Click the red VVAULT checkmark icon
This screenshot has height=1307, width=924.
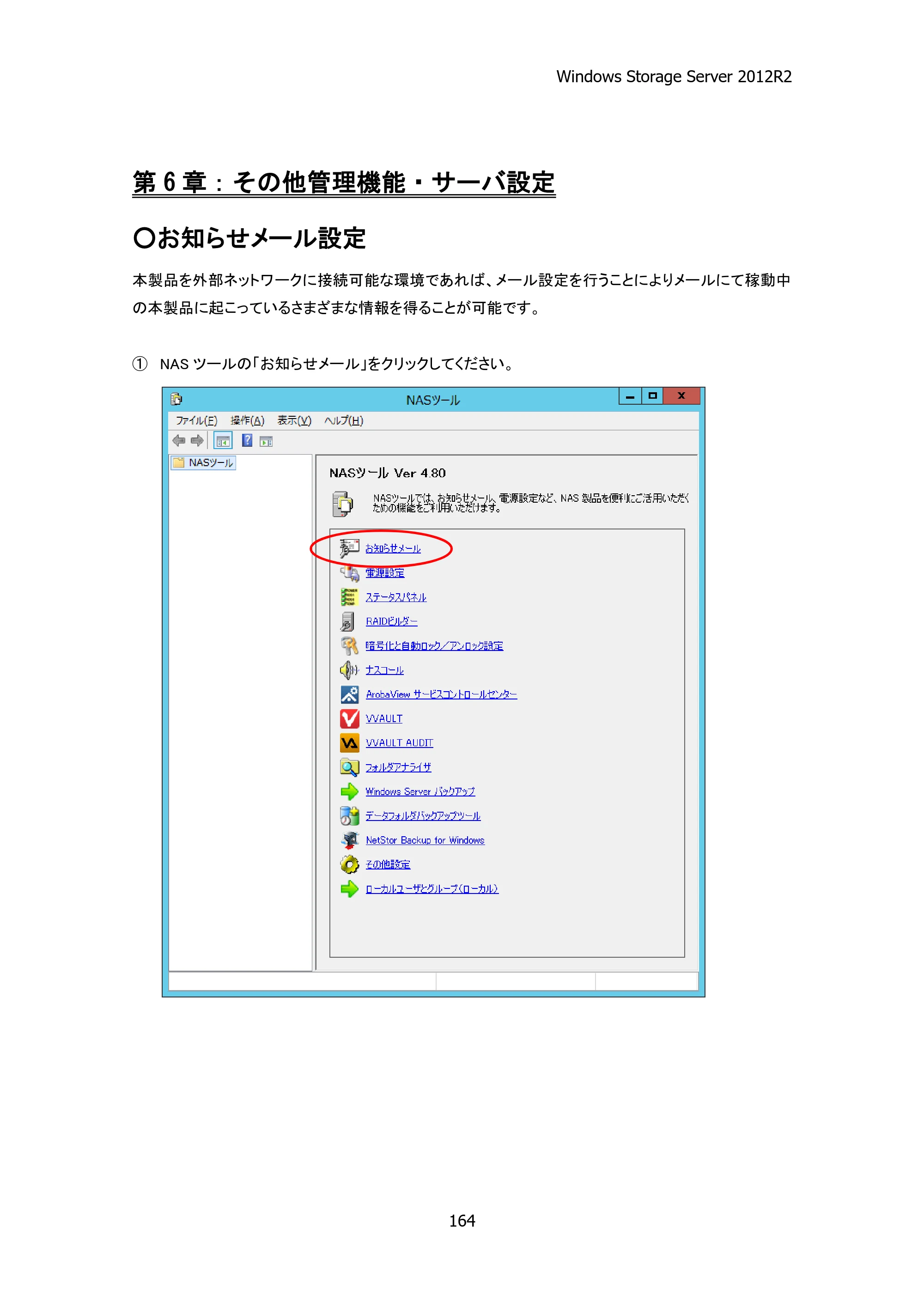[x=349, y=718]
